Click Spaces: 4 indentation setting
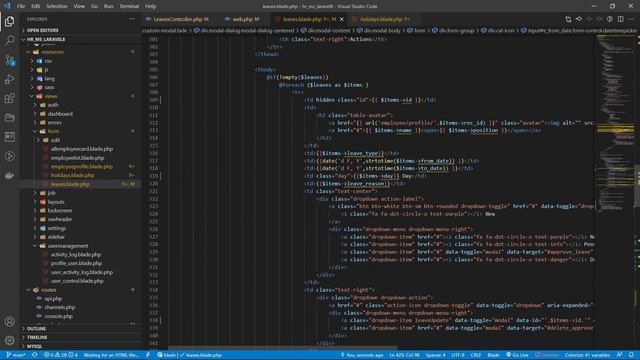Screen dimensions: 640x360 tap(436, 355)
